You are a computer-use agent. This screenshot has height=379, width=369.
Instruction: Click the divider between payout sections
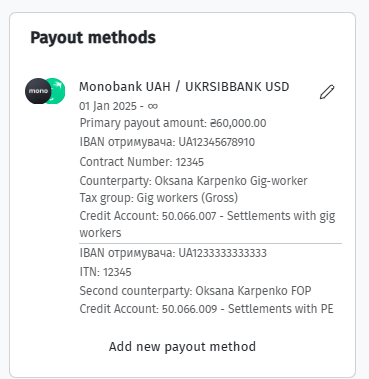211,244
